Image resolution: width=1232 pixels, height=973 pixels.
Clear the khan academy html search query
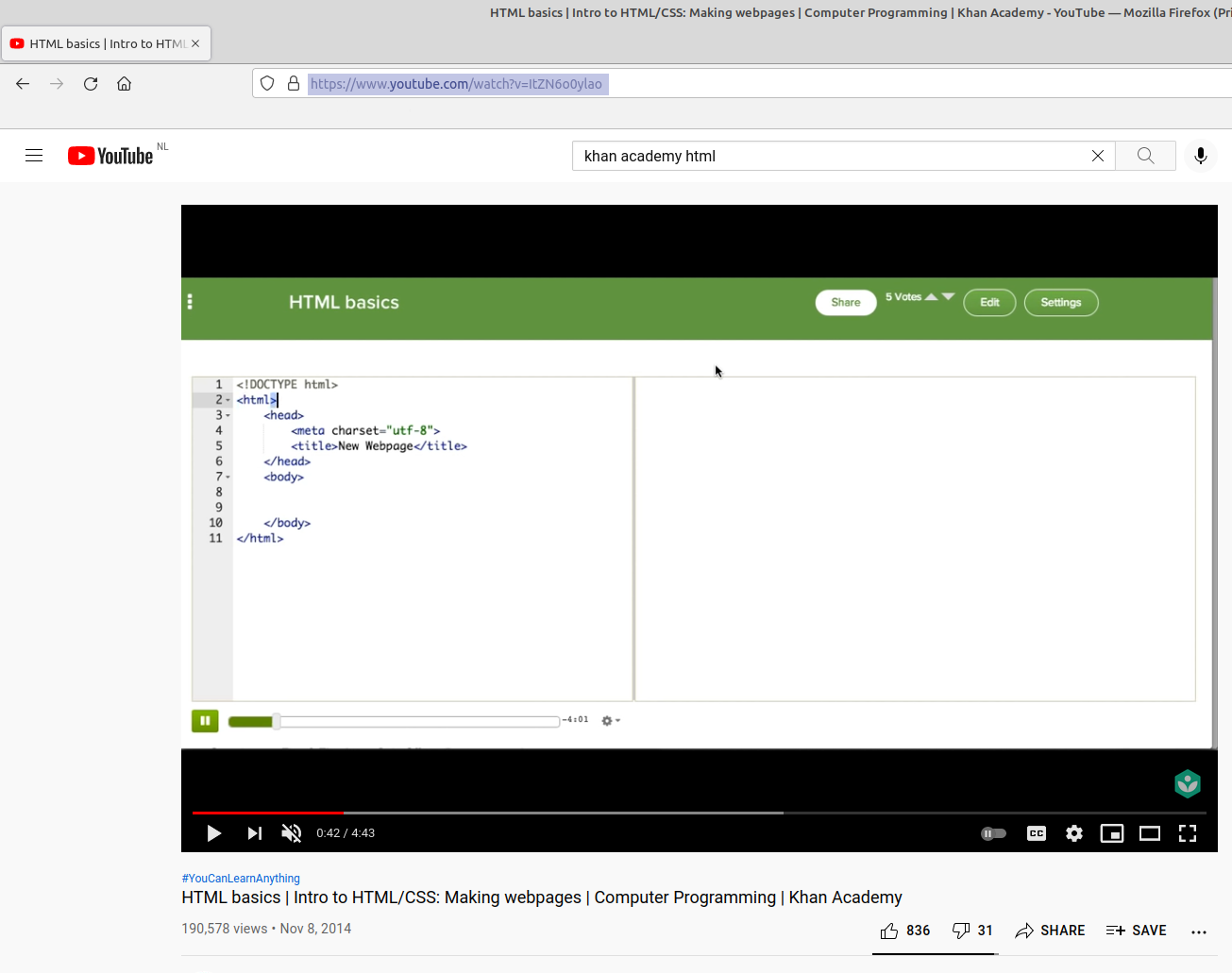pyautogui.click(x=1097, y=156)
